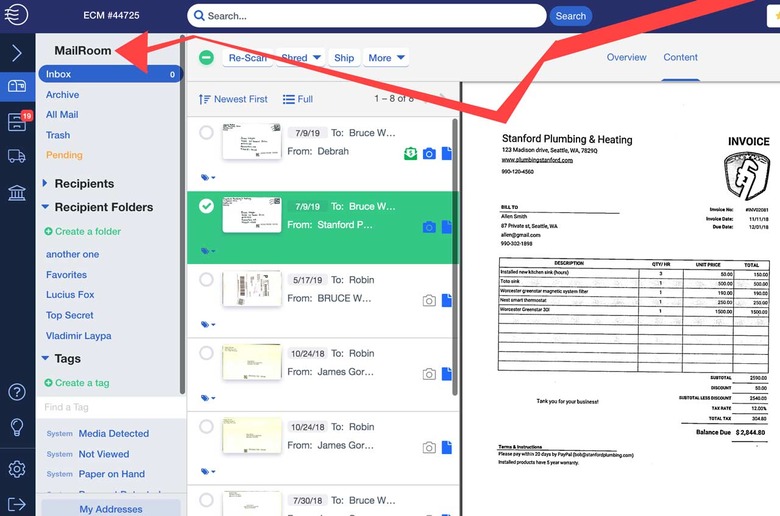Select the 7/9/19 mail from Debrah
Viewport: 780px width, 516px height.
click(206, 133)
